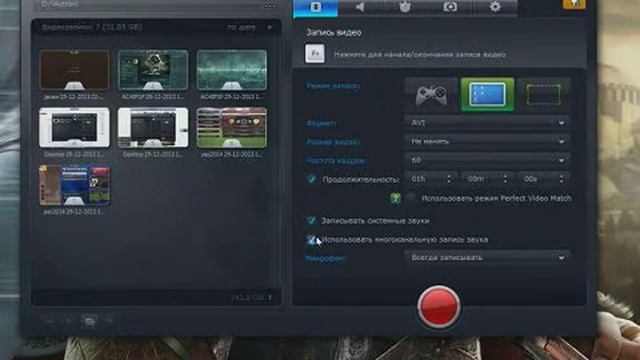The image size is (640, 360).
Task: Decrease seconds with the down arrow
Action: pos(562,182)
